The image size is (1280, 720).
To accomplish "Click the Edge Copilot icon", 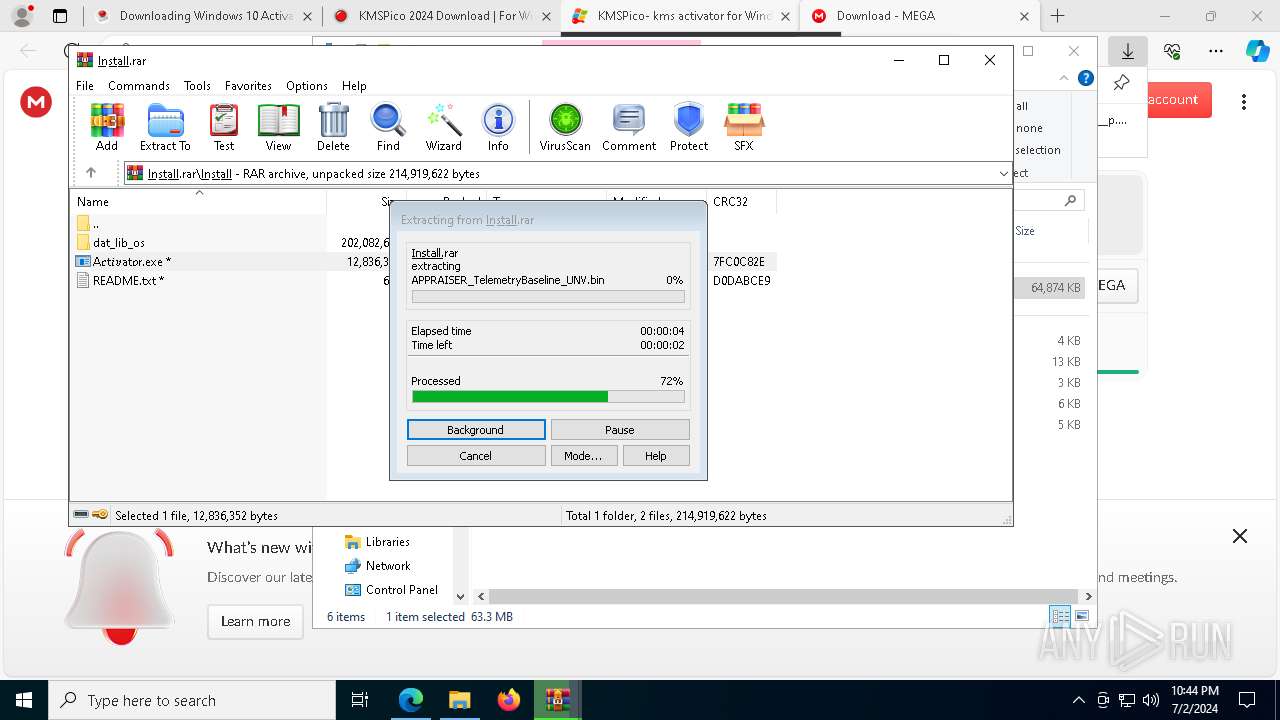I will tap(1257, 51).
